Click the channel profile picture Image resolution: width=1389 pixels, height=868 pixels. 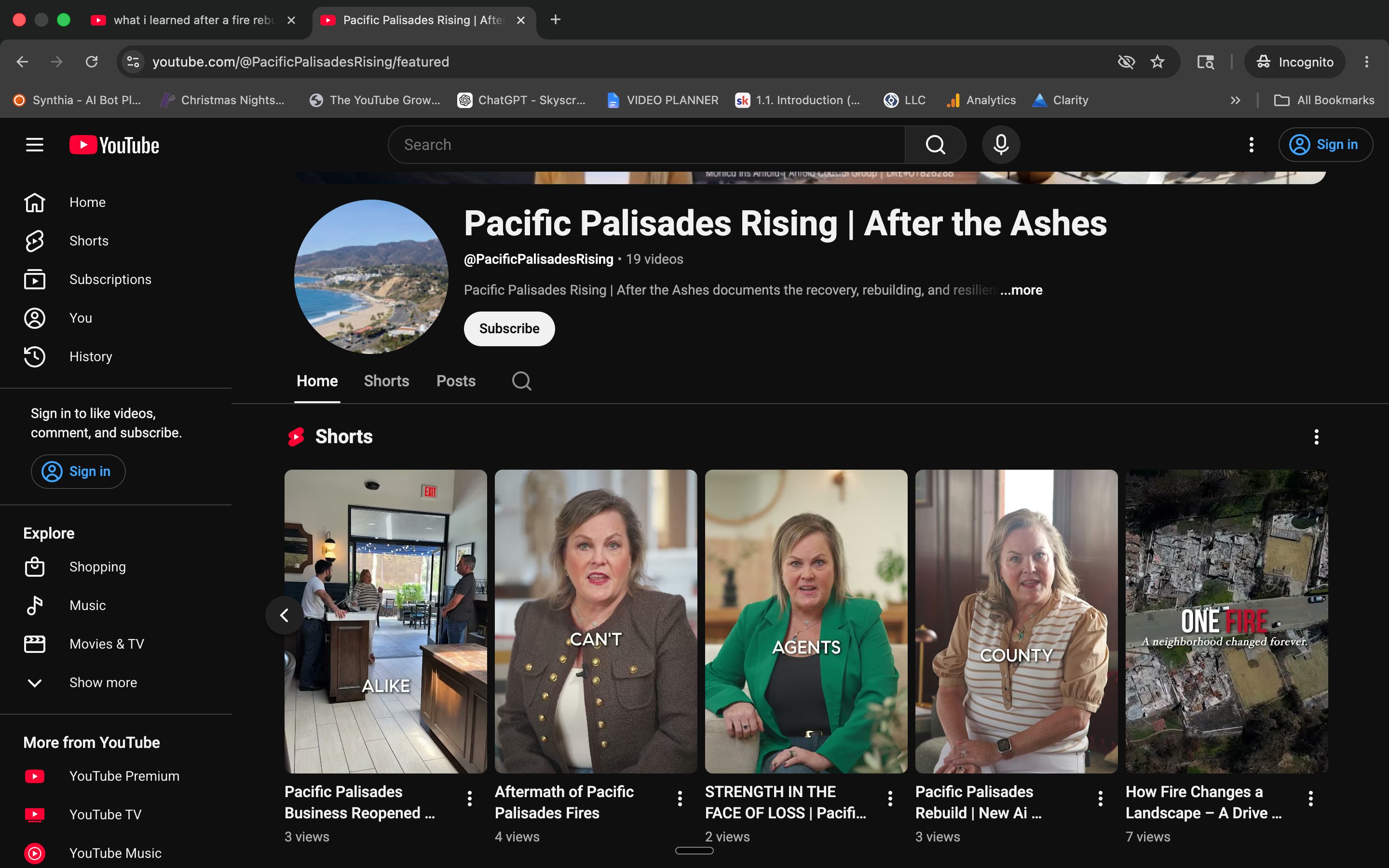coord(371,277)
